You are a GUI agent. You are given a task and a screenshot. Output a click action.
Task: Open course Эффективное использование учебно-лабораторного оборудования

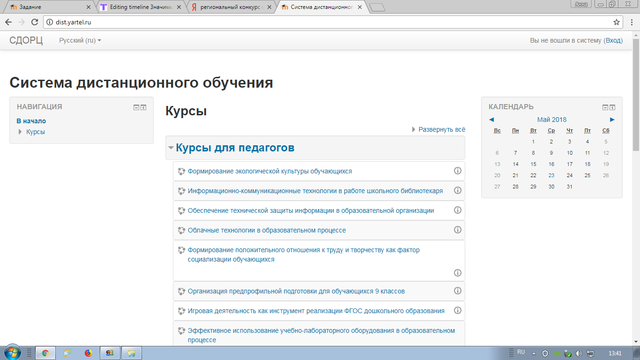[321, 335]
